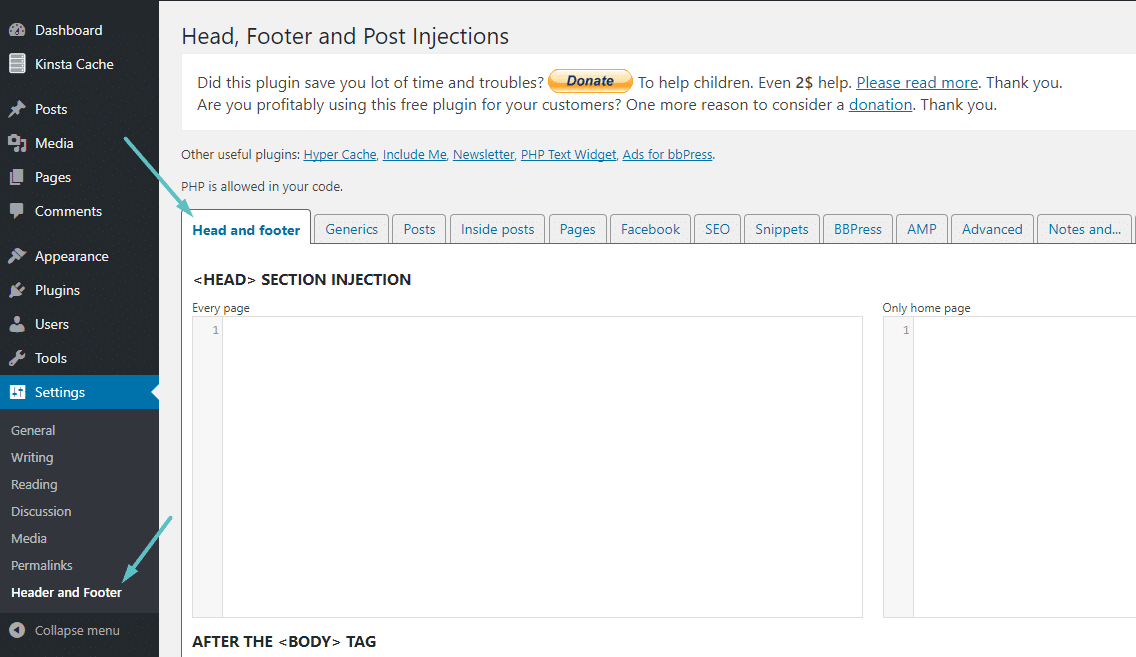This screenshot has width=1136, height=657.
Task: Select Header and Footer settings entry
Action: [x=66, y=591]
